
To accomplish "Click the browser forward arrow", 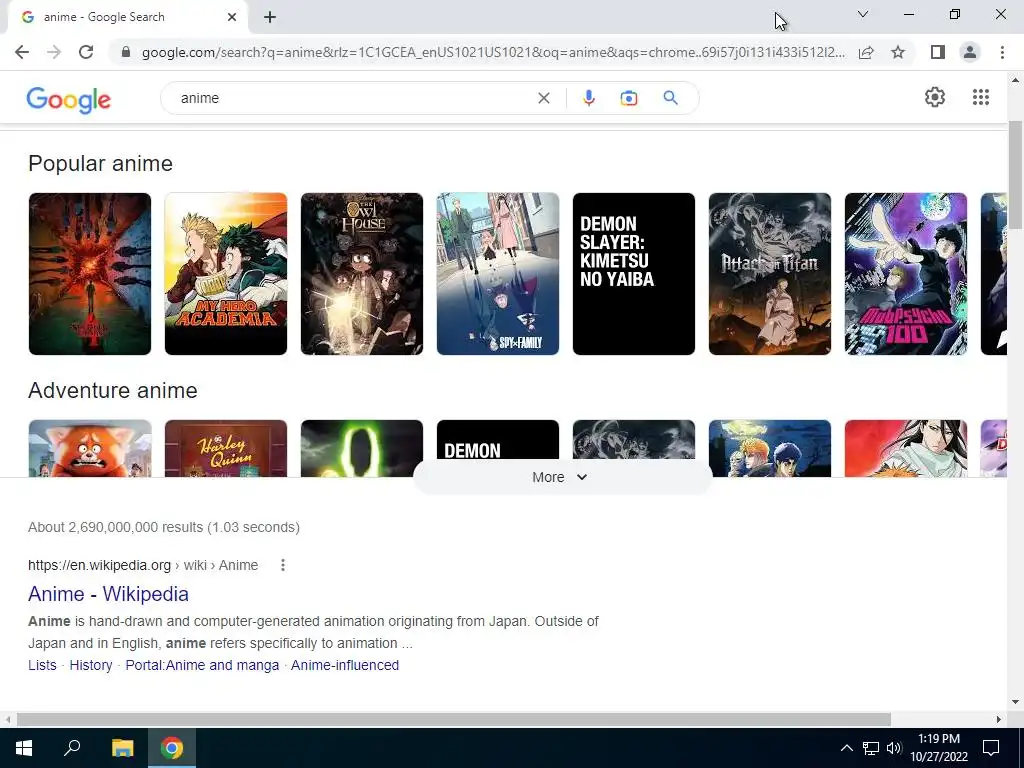I will tap(54, 52).
